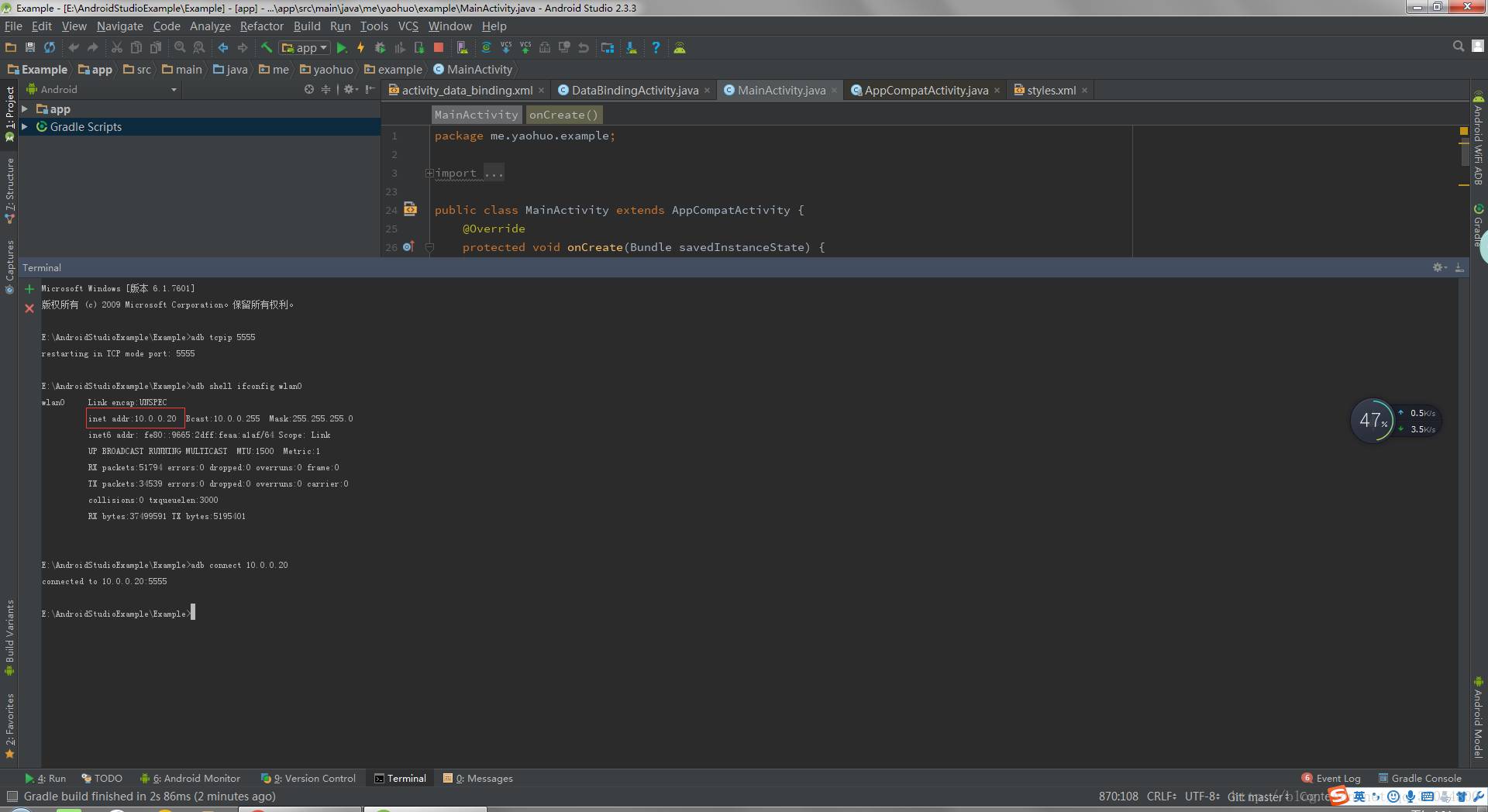Click the Attach debugger to process icon
The height and width of the screenshot is (812, 1488).
point(419,48)
